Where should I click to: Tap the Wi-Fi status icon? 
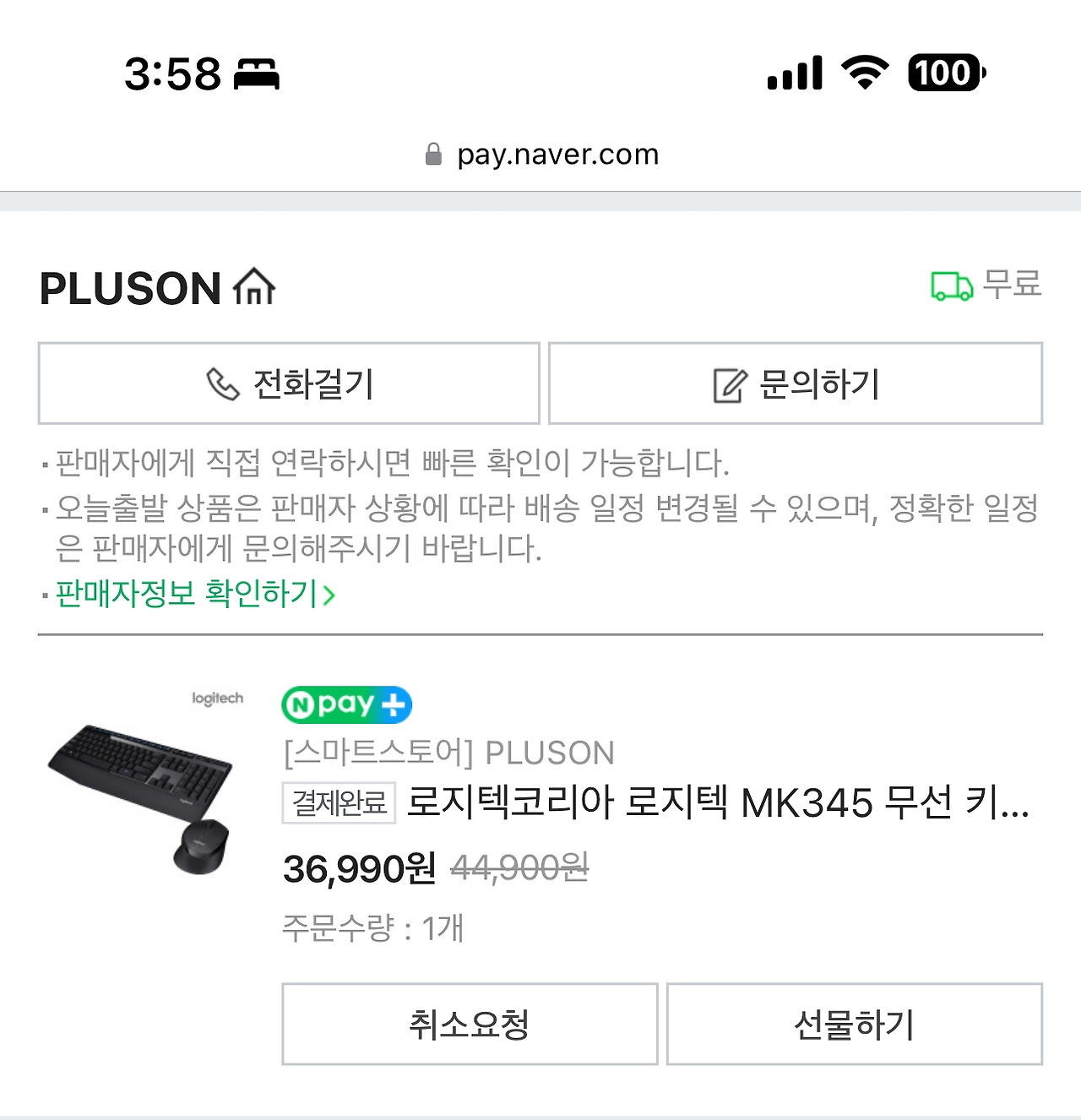point(865,73)
